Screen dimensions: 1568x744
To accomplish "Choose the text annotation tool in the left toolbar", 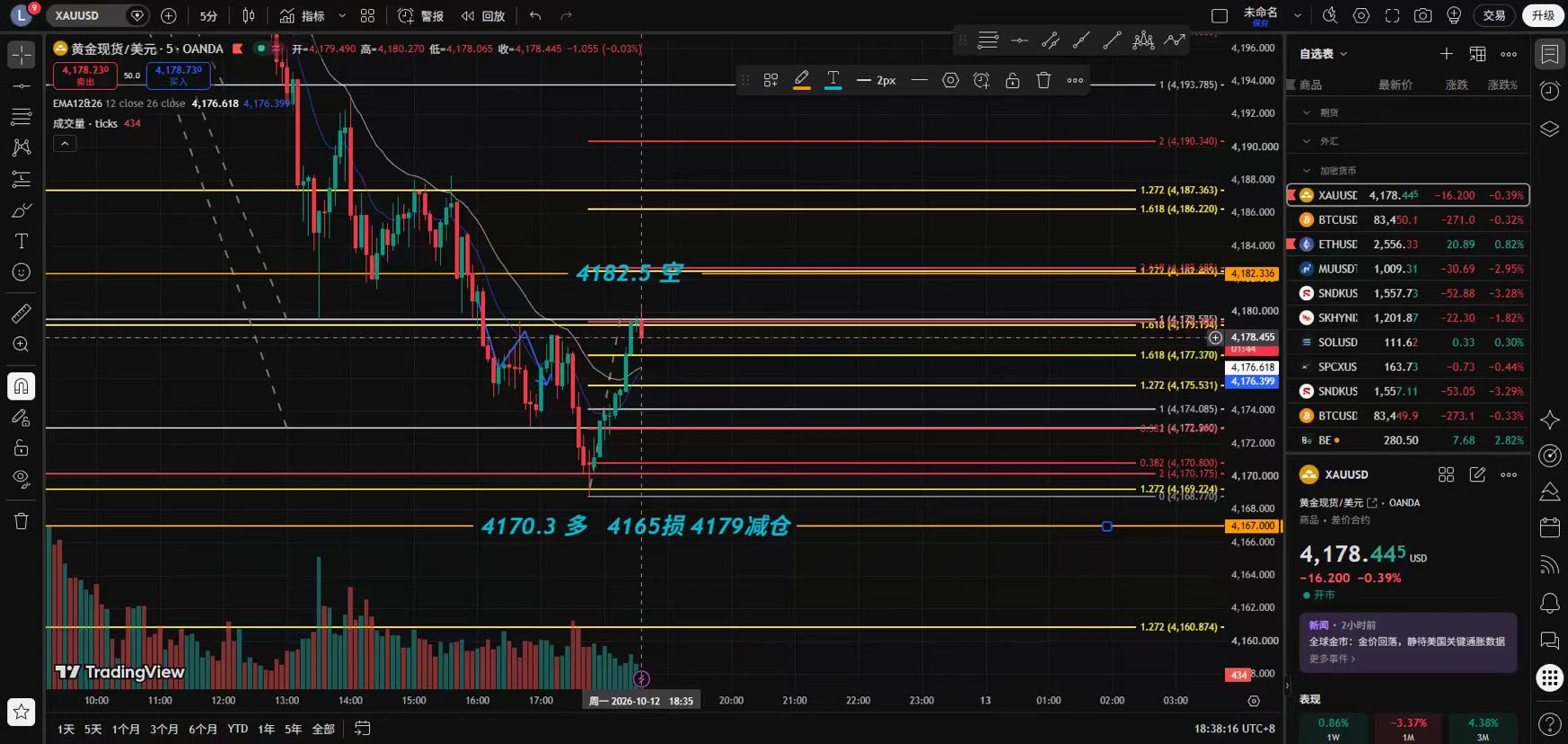I will pos(22,241).
